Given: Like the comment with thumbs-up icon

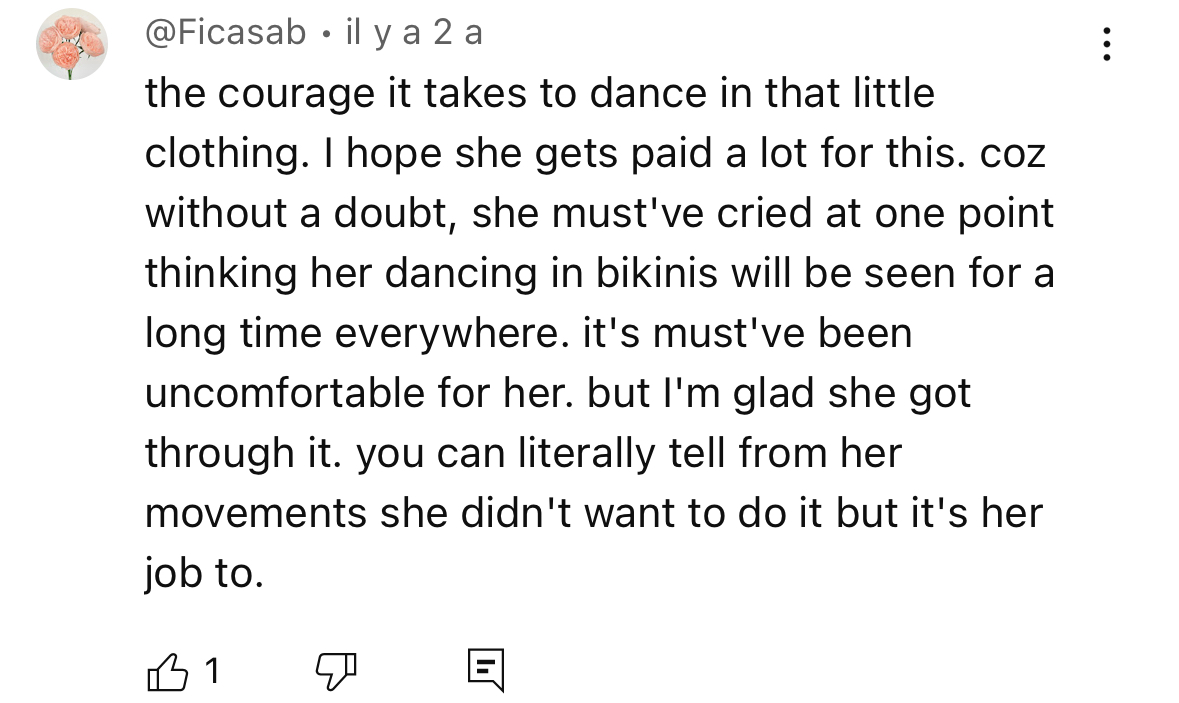Looking at the screenshot, I should point(167,670).
